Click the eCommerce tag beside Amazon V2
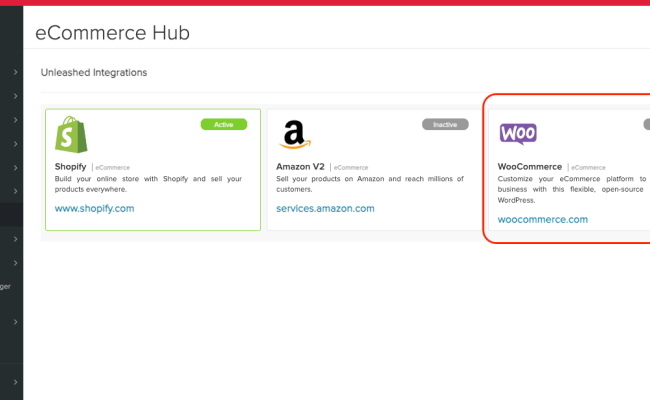The width and height of the screenshot is (650, 400). coord(351,167)
